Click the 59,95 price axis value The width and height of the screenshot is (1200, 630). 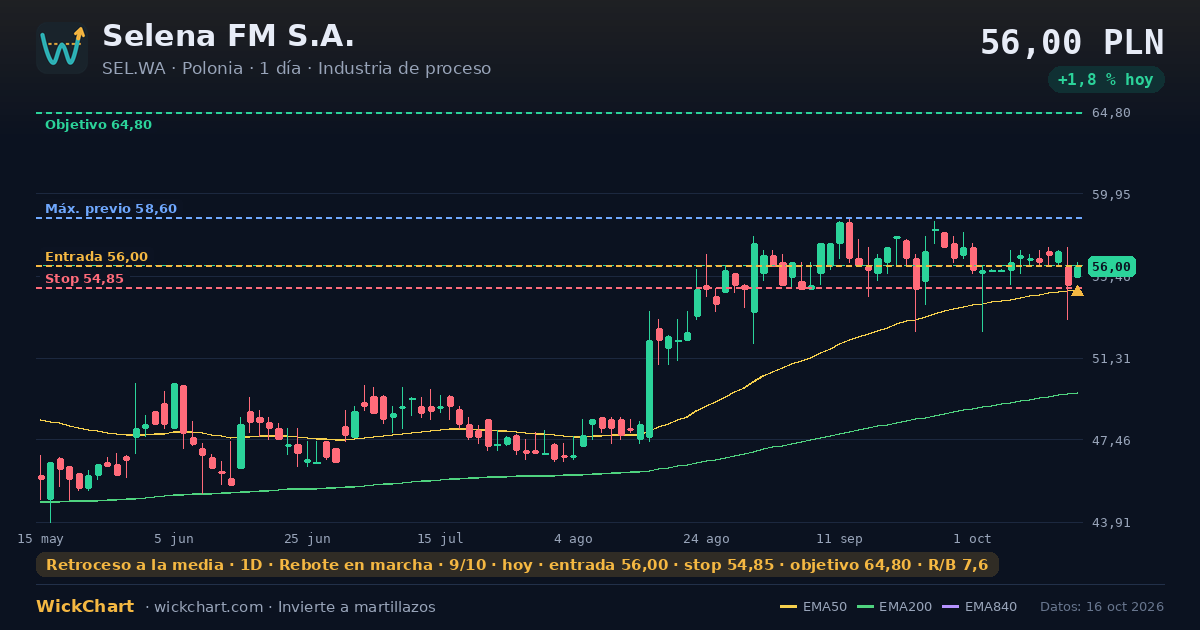point(1111,194)
